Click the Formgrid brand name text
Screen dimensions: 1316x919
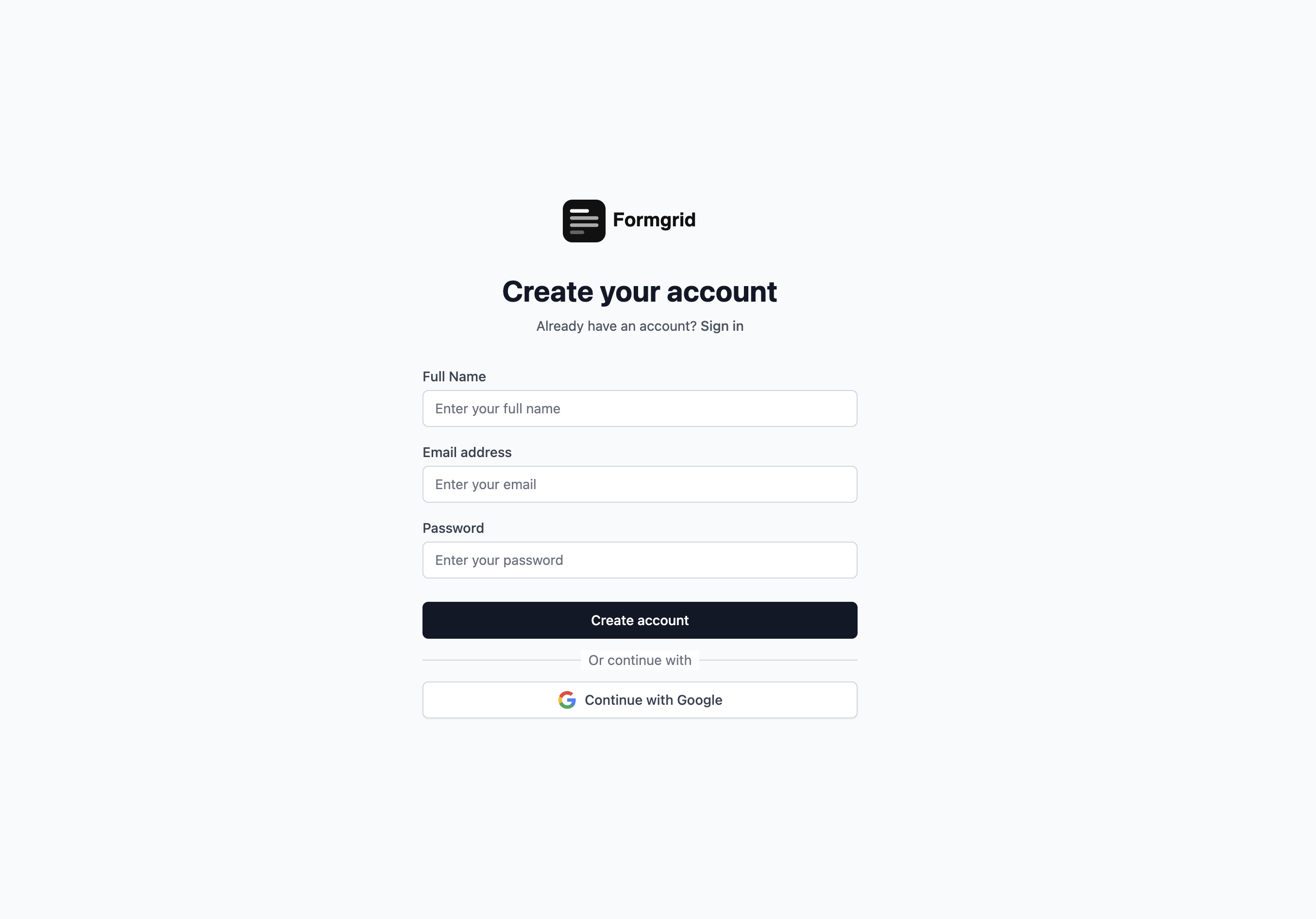point(654,220)
